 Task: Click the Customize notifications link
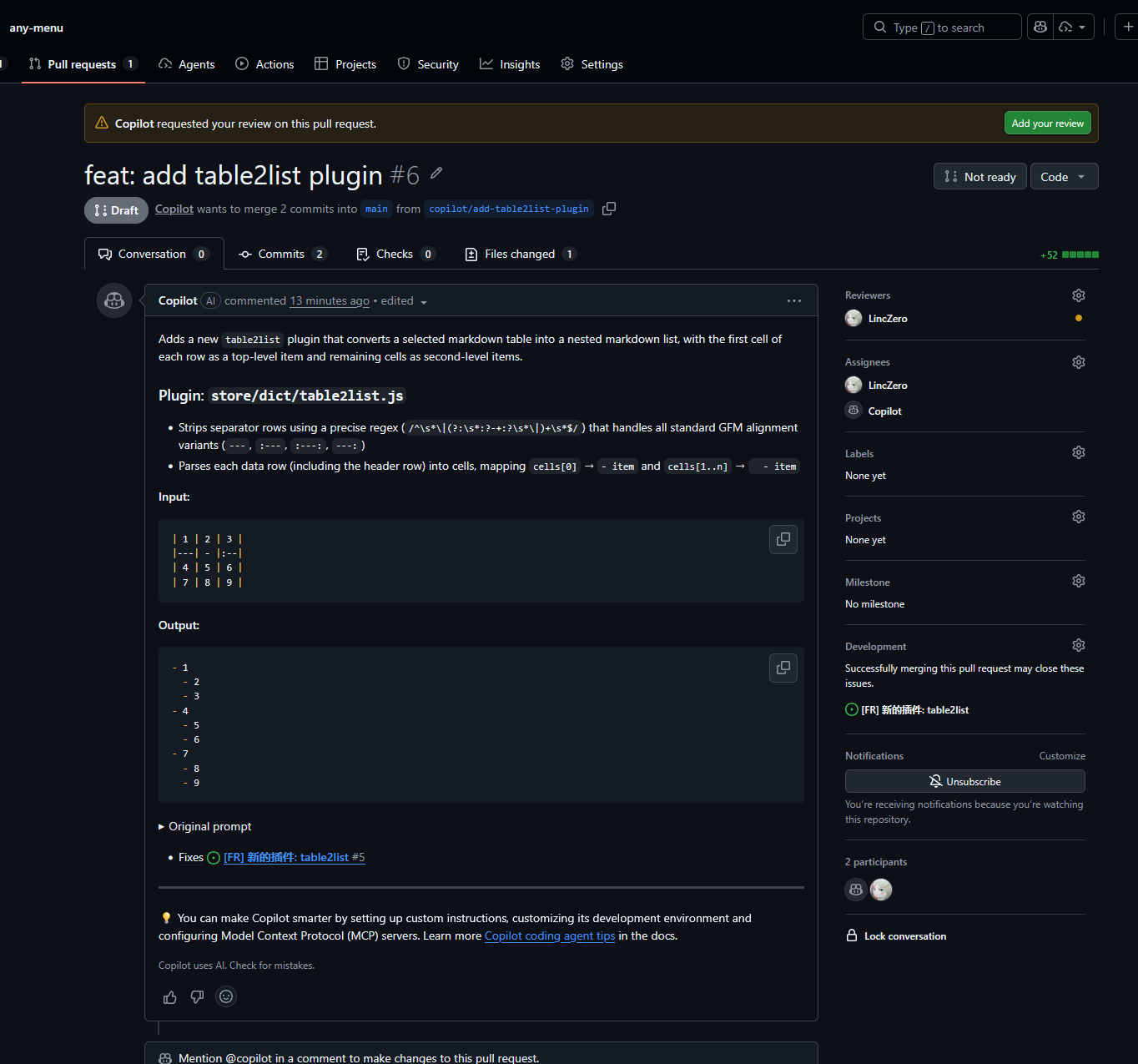[x=1062, y=756]
